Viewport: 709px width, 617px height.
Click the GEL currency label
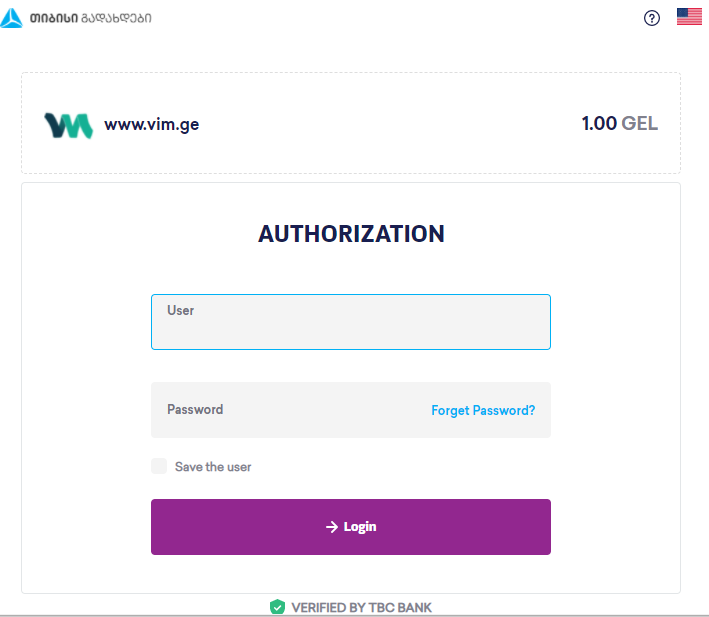click(x=640, y=124)
